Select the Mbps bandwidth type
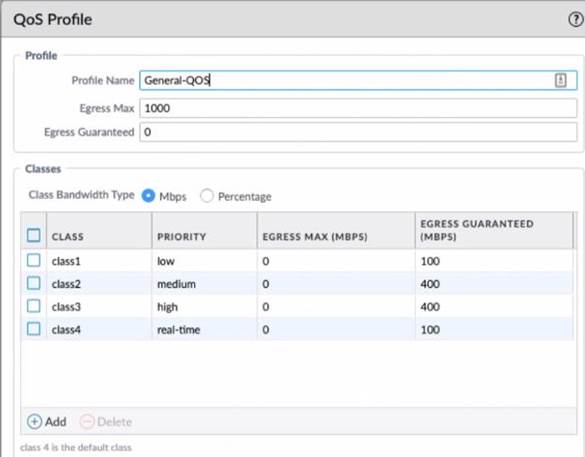Viewport: 585px width, 457px height. pyautogui.click(x=148, y=195)
